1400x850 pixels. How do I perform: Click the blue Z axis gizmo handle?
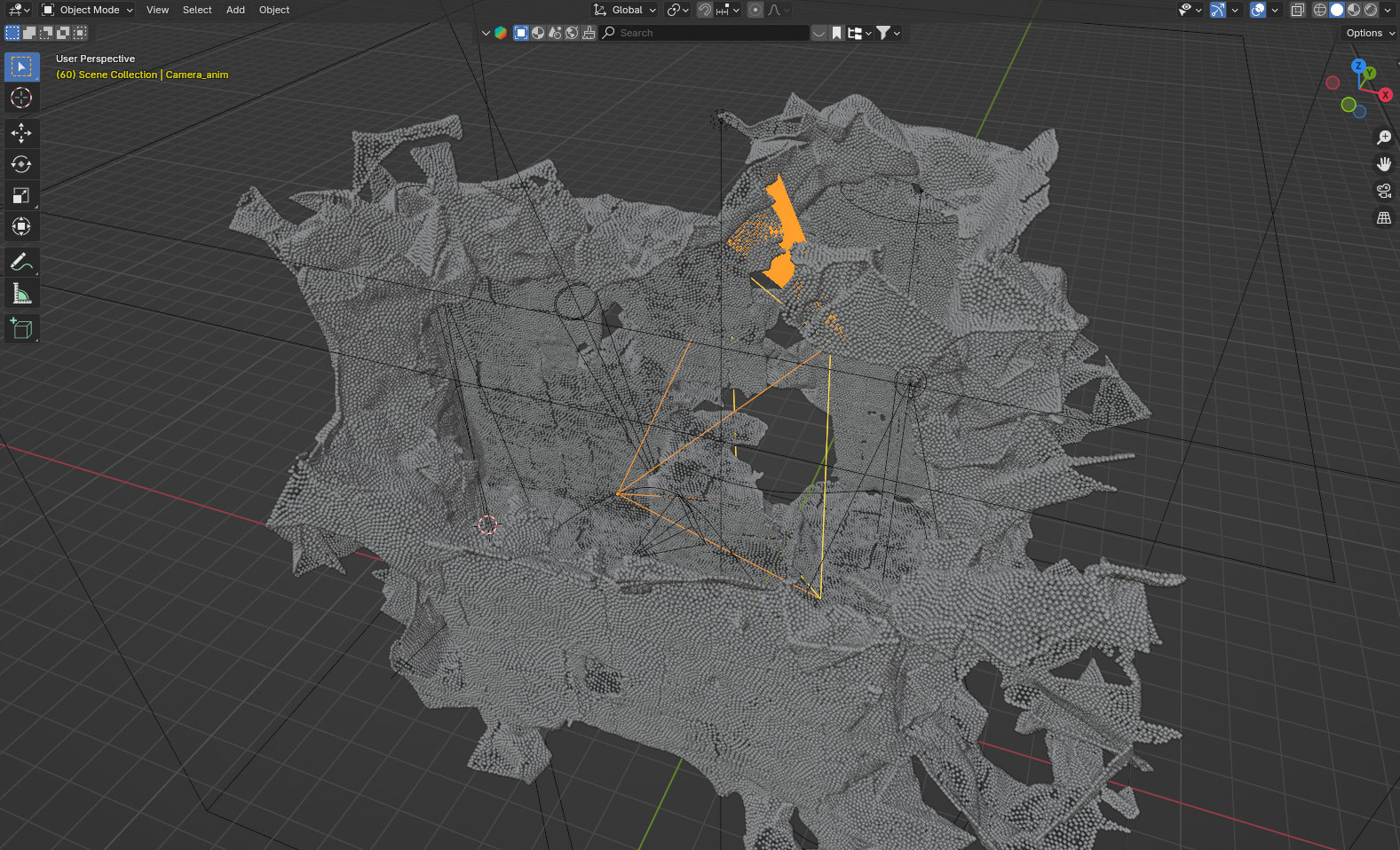click(x=1358, y=66)
